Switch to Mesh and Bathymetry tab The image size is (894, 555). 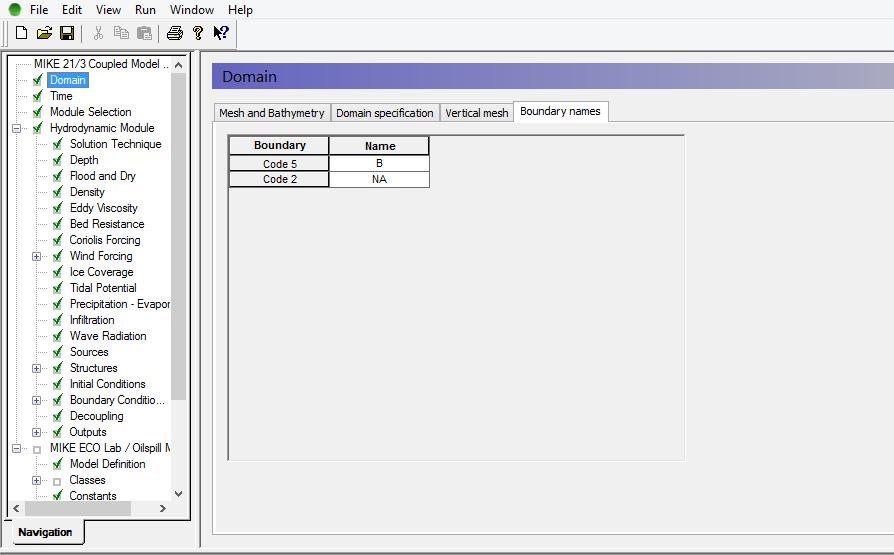272,113
